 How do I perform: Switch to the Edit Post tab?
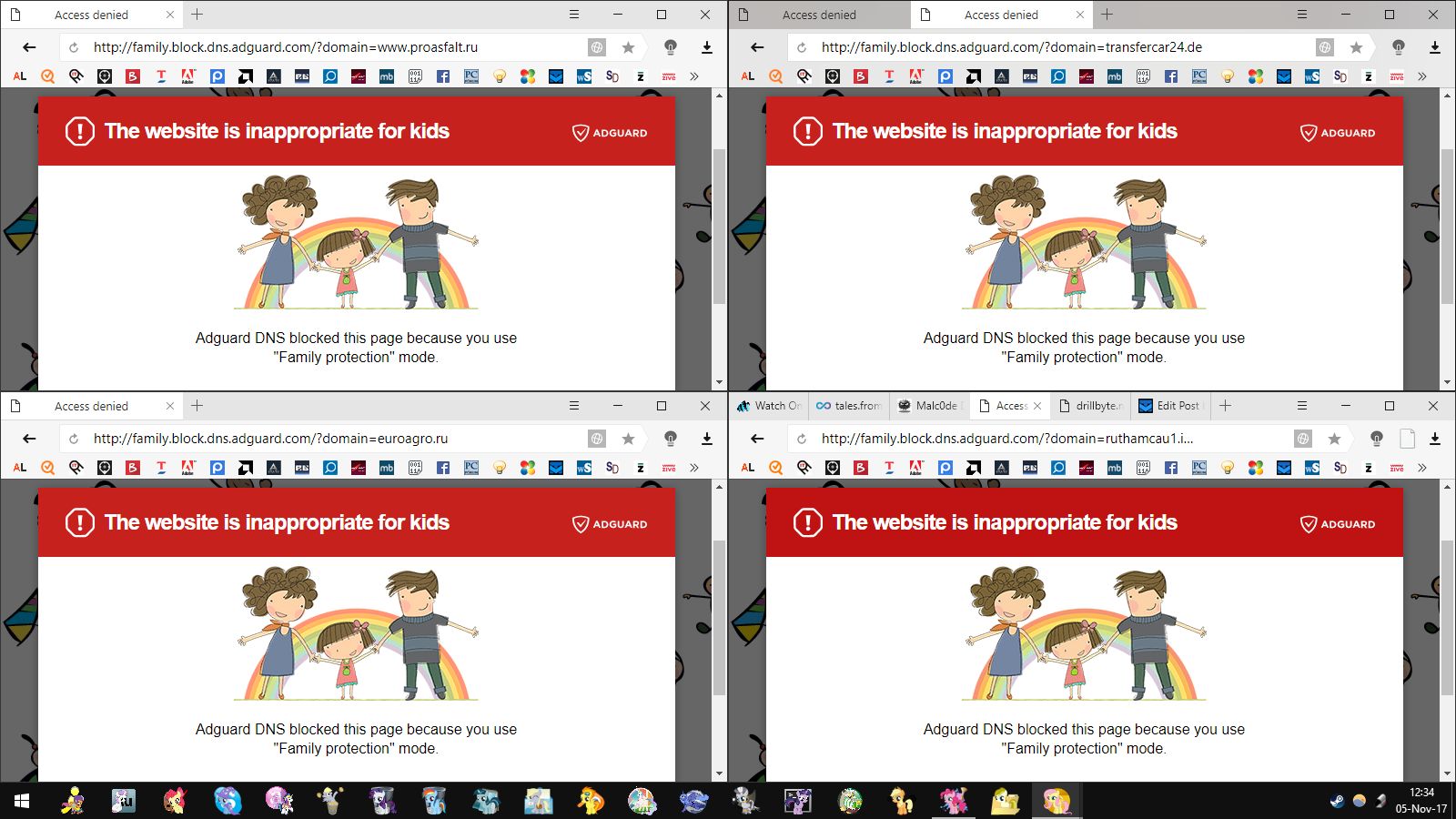[x=1171, y=406]
